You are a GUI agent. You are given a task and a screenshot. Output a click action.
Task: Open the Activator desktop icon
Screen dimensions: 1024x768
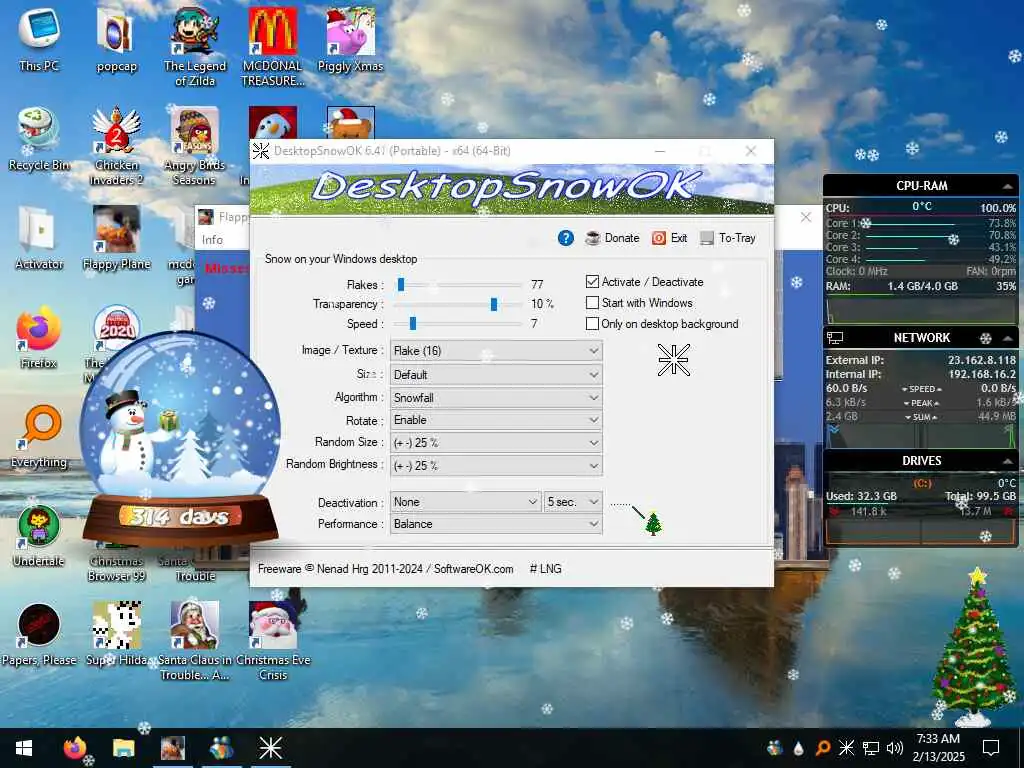[39, 238]
